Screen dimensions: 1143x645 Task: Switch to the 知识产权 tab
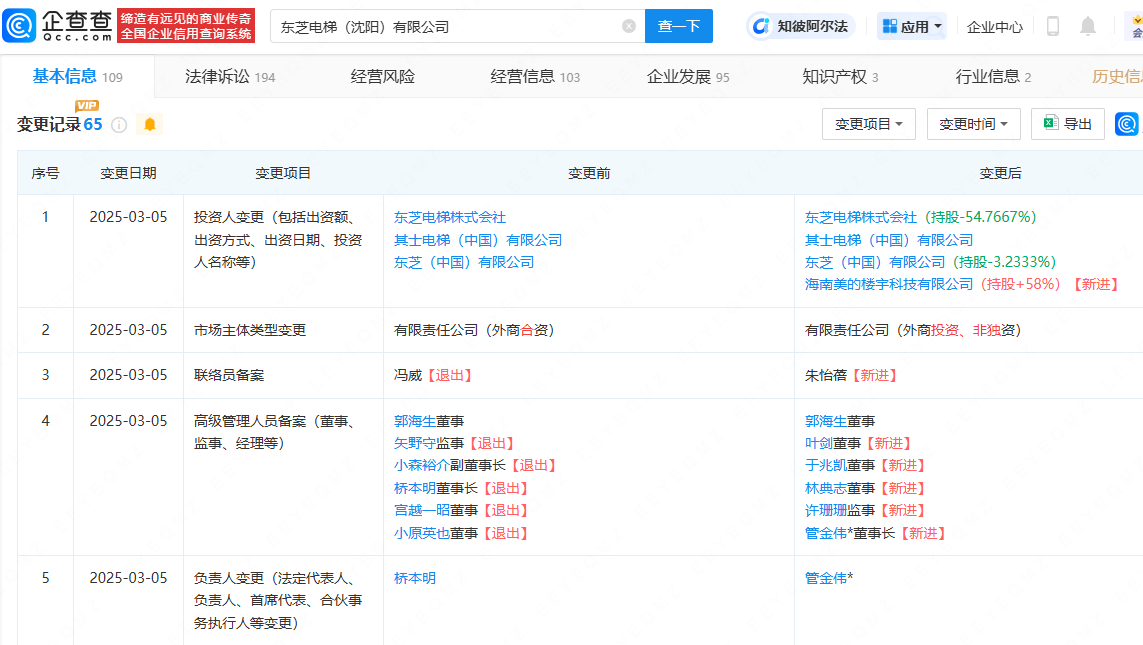[x=840, y=77]
